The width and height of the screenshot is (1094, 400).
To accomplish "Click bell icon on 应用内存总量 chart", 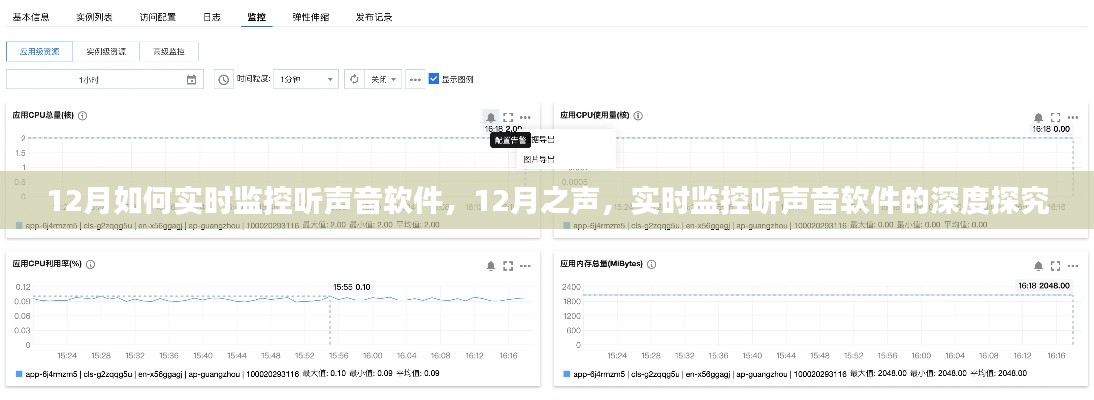I will [1034, 265].
